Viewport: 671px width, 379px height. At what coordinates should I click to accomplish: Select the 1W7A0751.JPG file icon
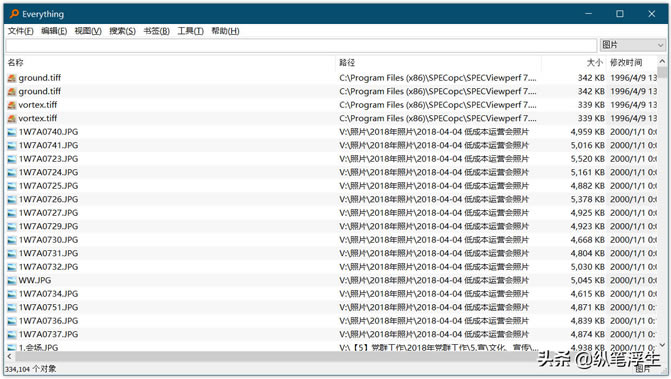click(12, 308)
